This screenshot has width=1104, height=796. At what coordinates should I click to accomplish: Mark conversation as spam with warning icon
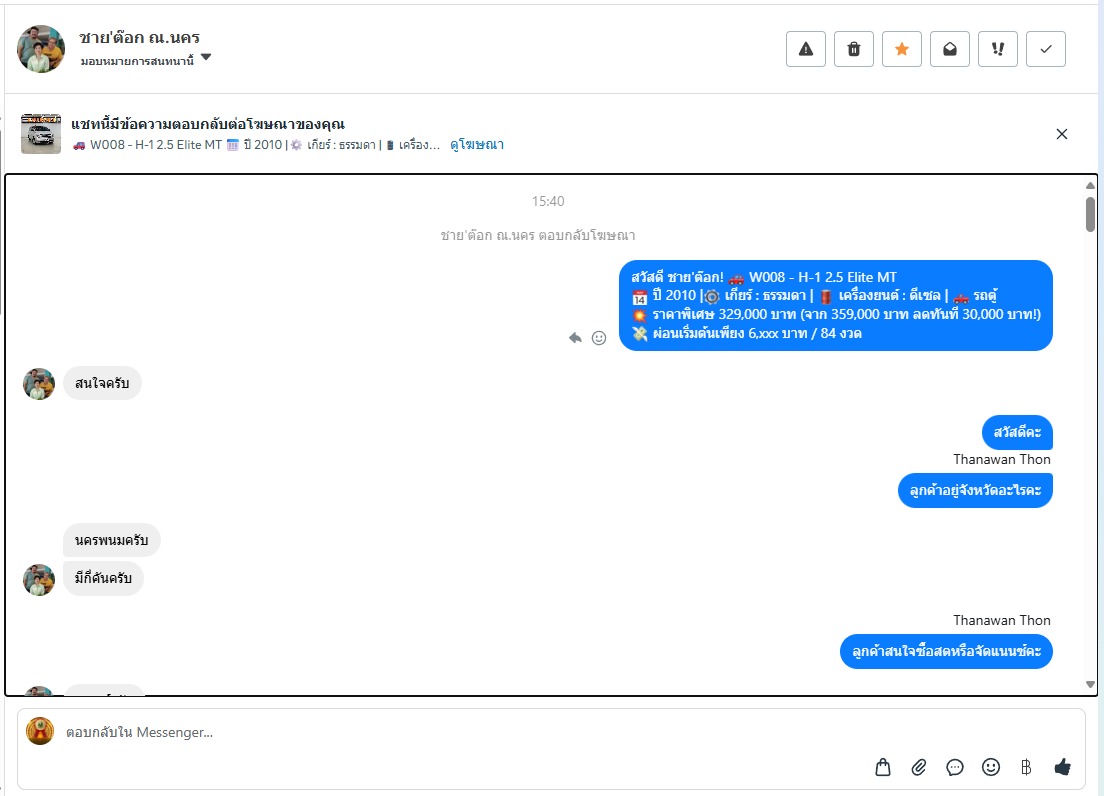(805, 49)
